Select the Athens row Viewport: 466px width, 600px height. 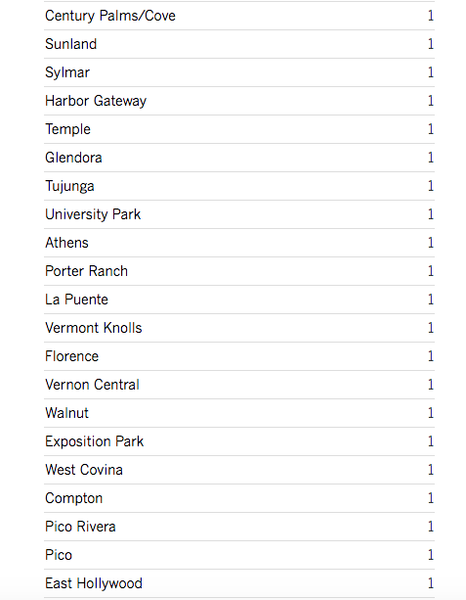pyautogui.click(x=239, y=243)
